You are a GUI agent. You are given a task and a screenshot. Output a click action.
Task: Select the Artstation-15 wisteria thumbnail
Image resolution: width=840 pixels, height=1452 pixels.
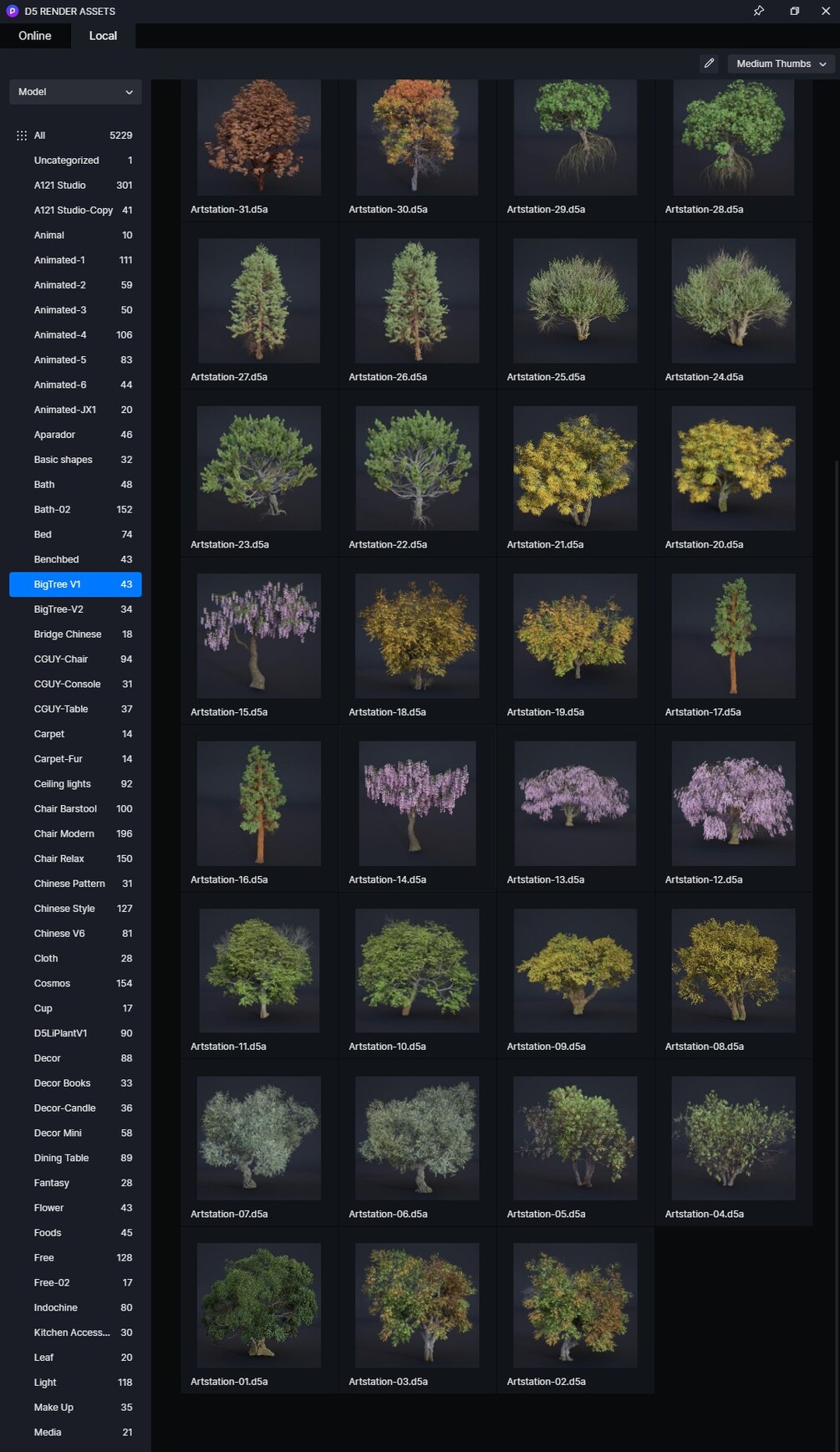[x=259, y=636]
